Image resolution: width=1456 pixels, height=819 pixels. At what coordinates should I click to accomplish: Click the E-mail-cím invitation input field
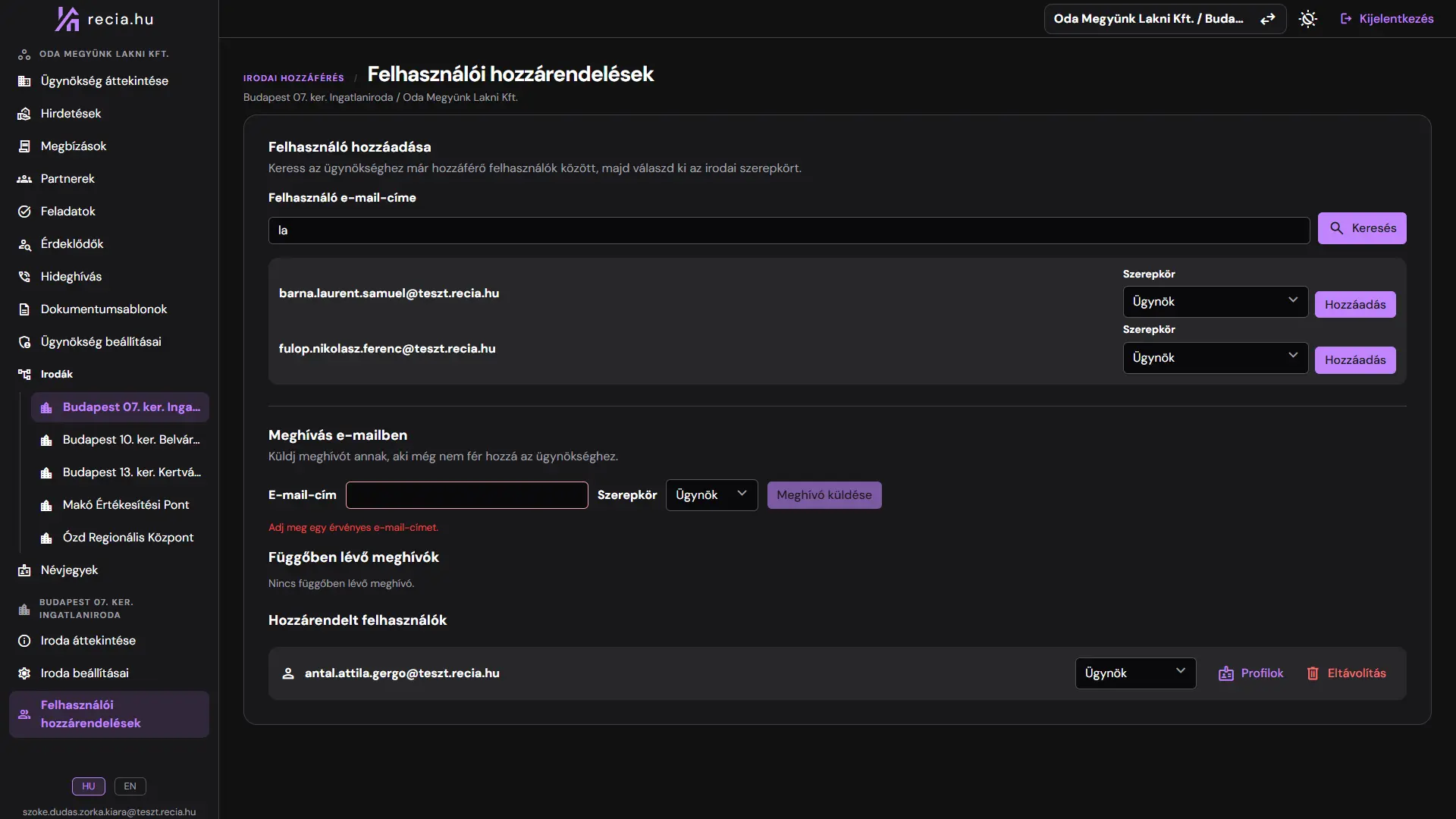(466, 495)
